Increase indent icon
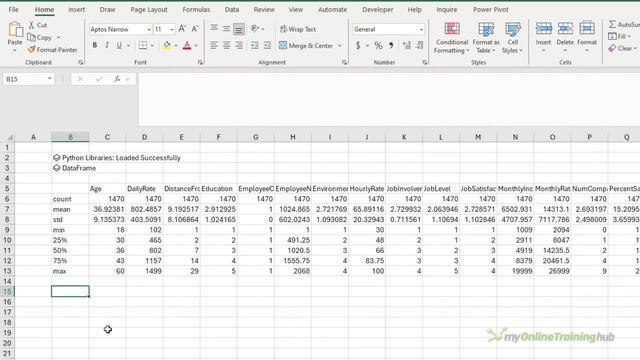This screenshot has width=640, height=360. [x=267, y=45]
